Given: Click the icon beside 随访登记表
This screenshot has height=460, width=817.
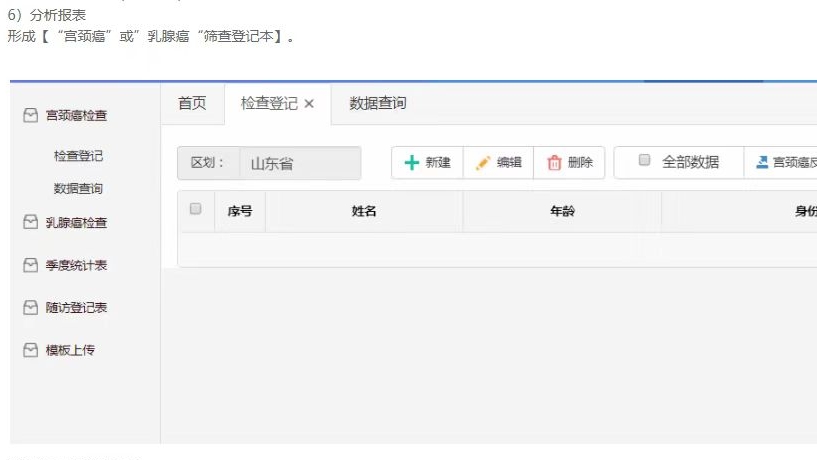Looking at the screenshot, I should [31, 308].
